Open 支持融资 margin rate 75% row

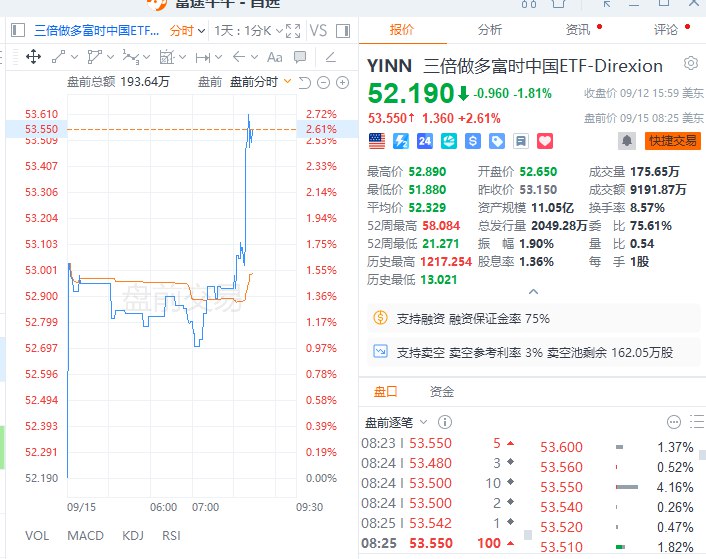coord(534,319)
